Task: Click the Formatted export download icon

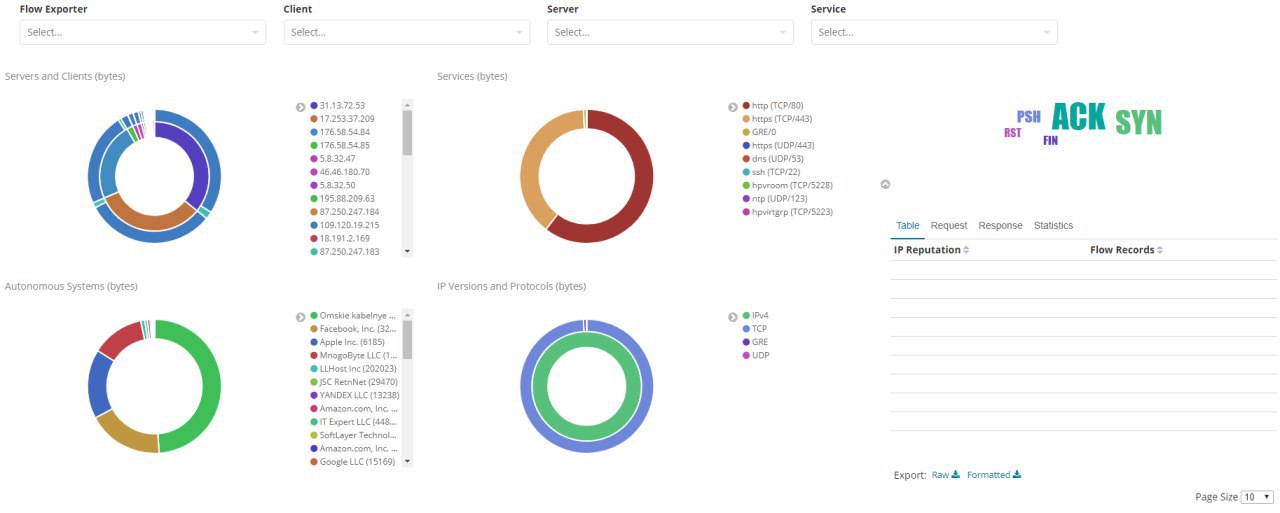Action: 1017,474
